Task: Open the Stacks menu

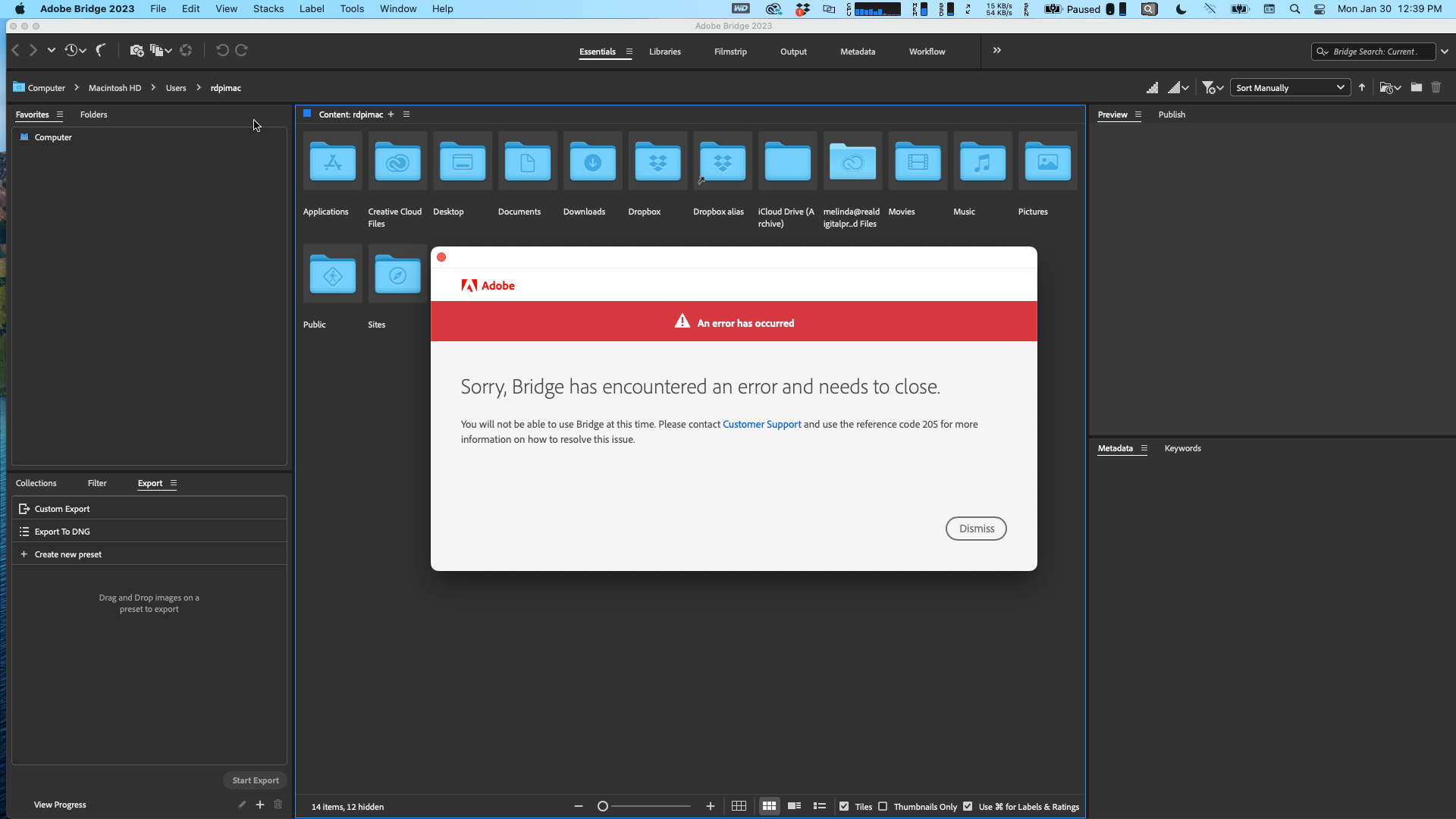Action: click(268, 8)
